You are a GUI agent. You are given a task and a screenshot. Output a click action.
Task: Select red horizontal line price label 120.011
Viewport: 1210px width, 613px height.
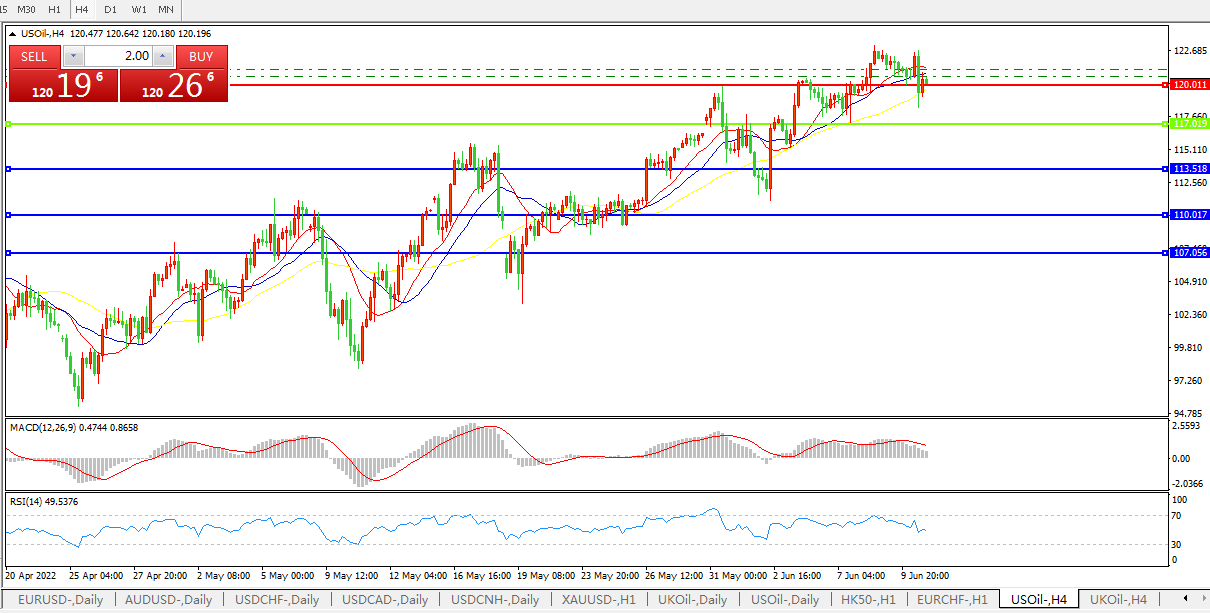coord(1187,86)
